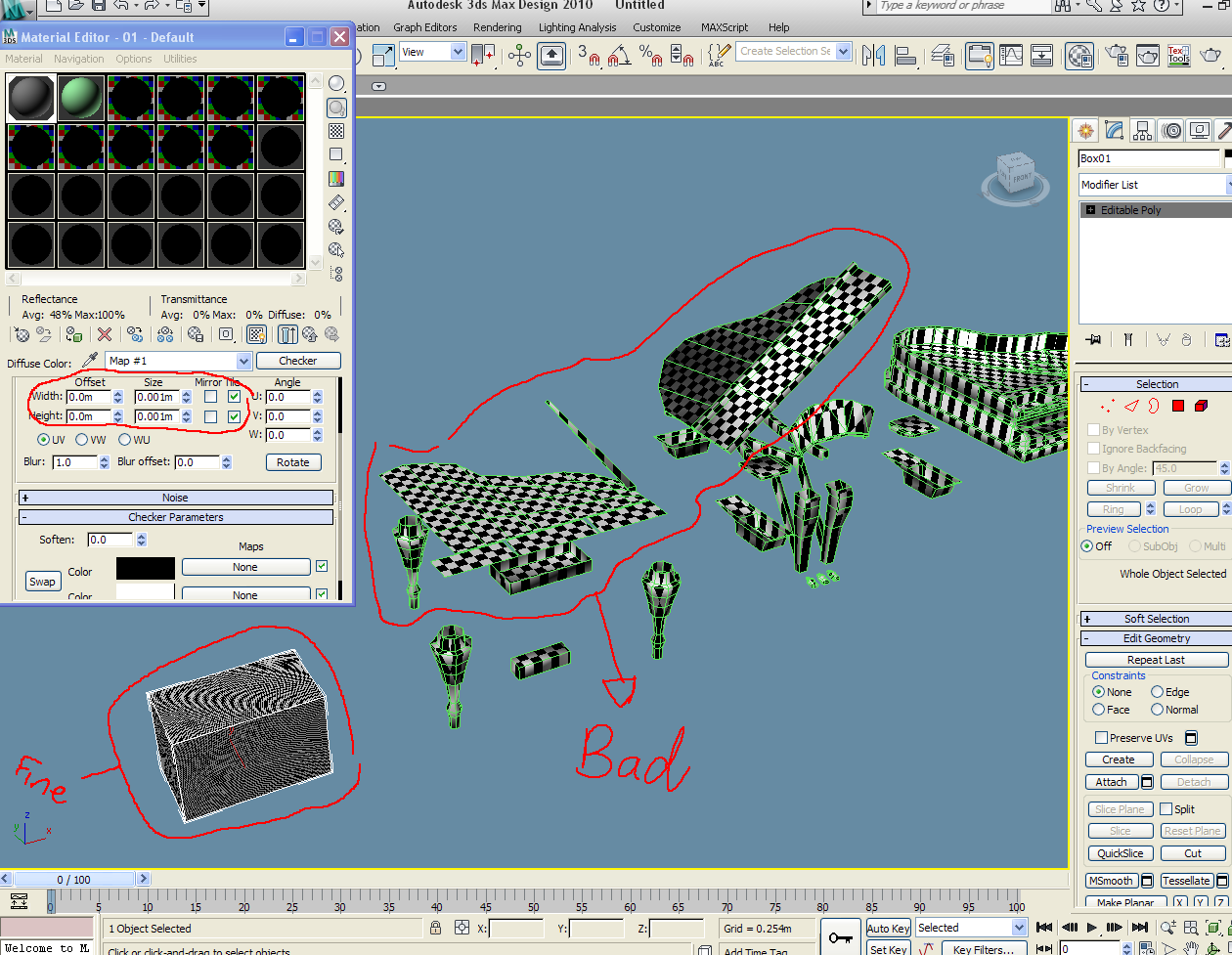This screenshot has width=1232, height=955.
Task: Click the large key Set Keys icon
Action: click(840, 936)
